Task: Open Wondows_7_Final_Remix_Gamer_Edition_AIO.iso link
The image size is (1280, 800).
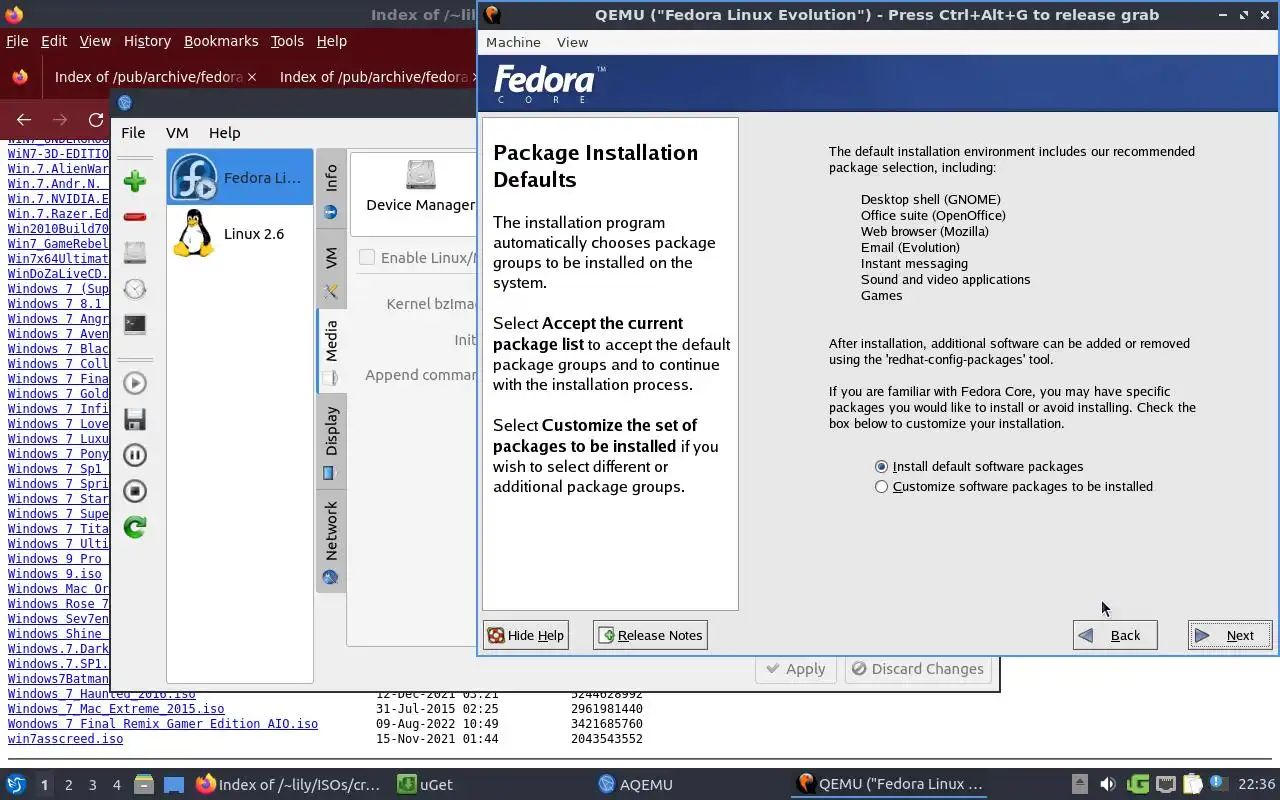Action: (x=163, y=724)
